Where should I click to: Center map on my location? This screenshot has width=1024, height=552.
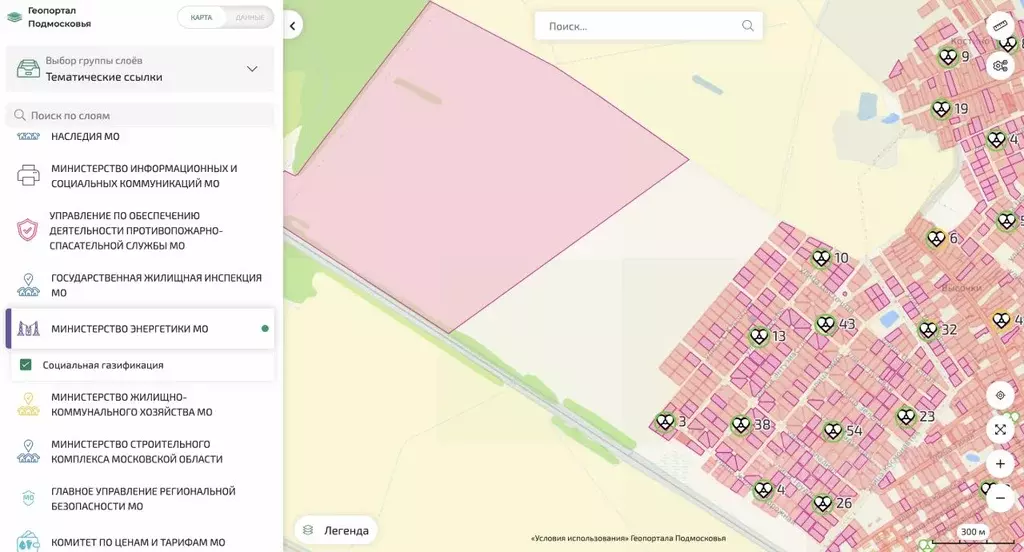point(1000,395)
